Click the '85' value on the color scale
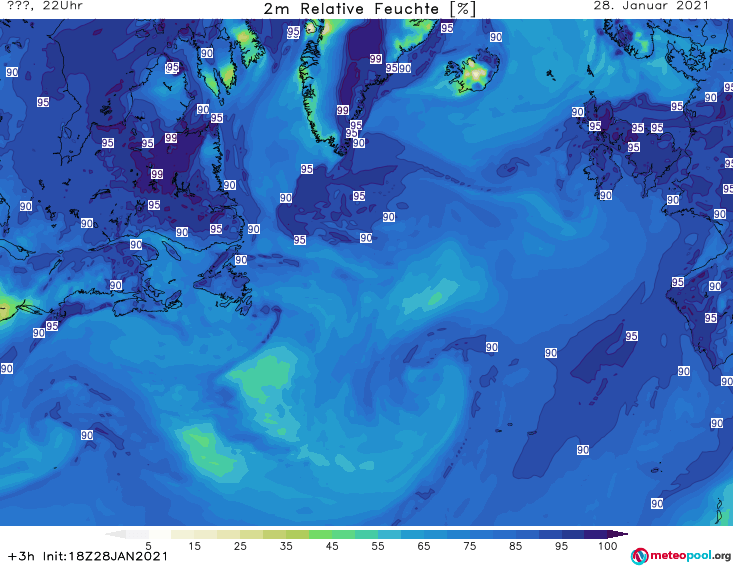733x566 pixels. point(515,546)
